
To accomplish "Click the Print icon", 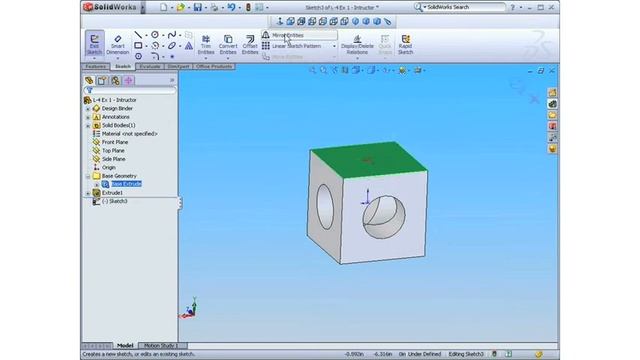I will point(214,7).
